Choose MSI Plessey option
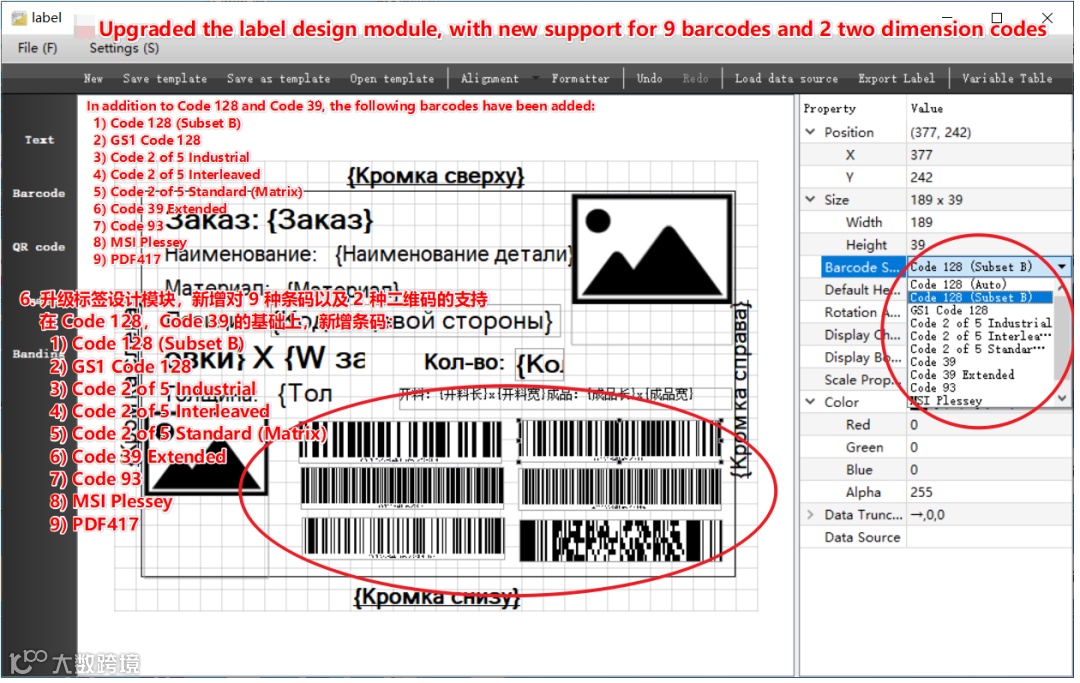The height and width of the screenshot is (683, 1080). pyautogui.click(x=980, y=401)
